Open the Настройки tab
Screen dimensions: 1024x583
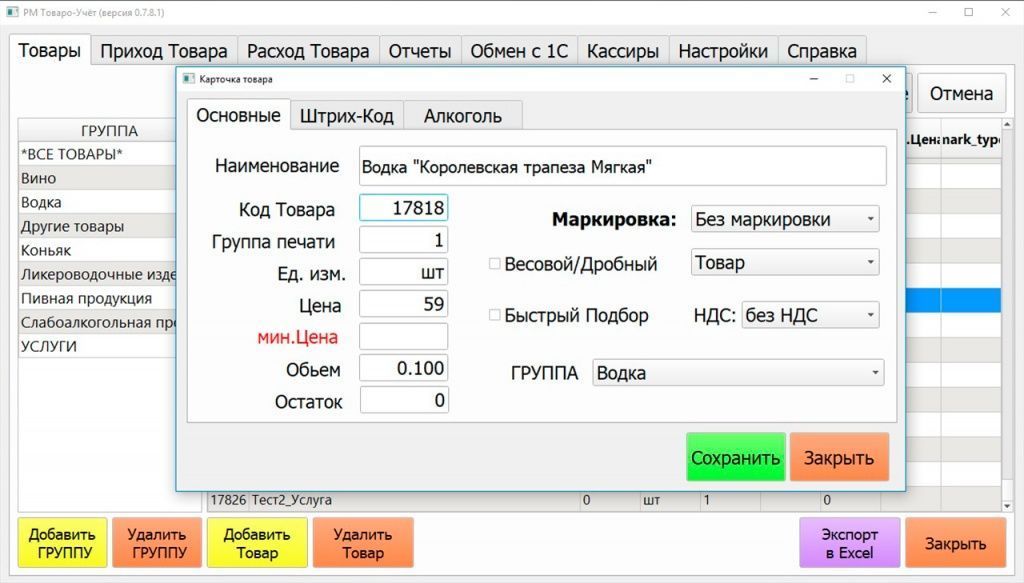tap(723, 51)
